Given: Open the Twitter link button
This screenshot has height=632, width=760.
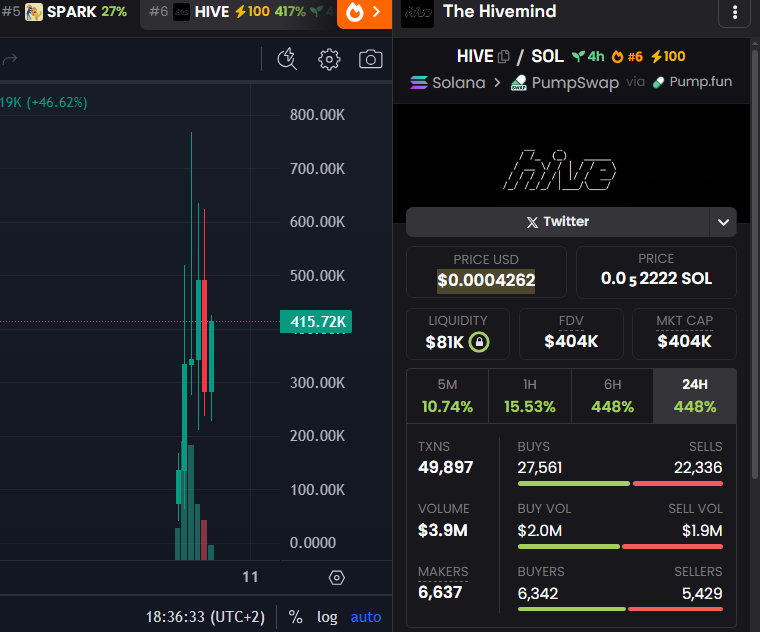Looking at the screenshot, I should click(558, 222).
